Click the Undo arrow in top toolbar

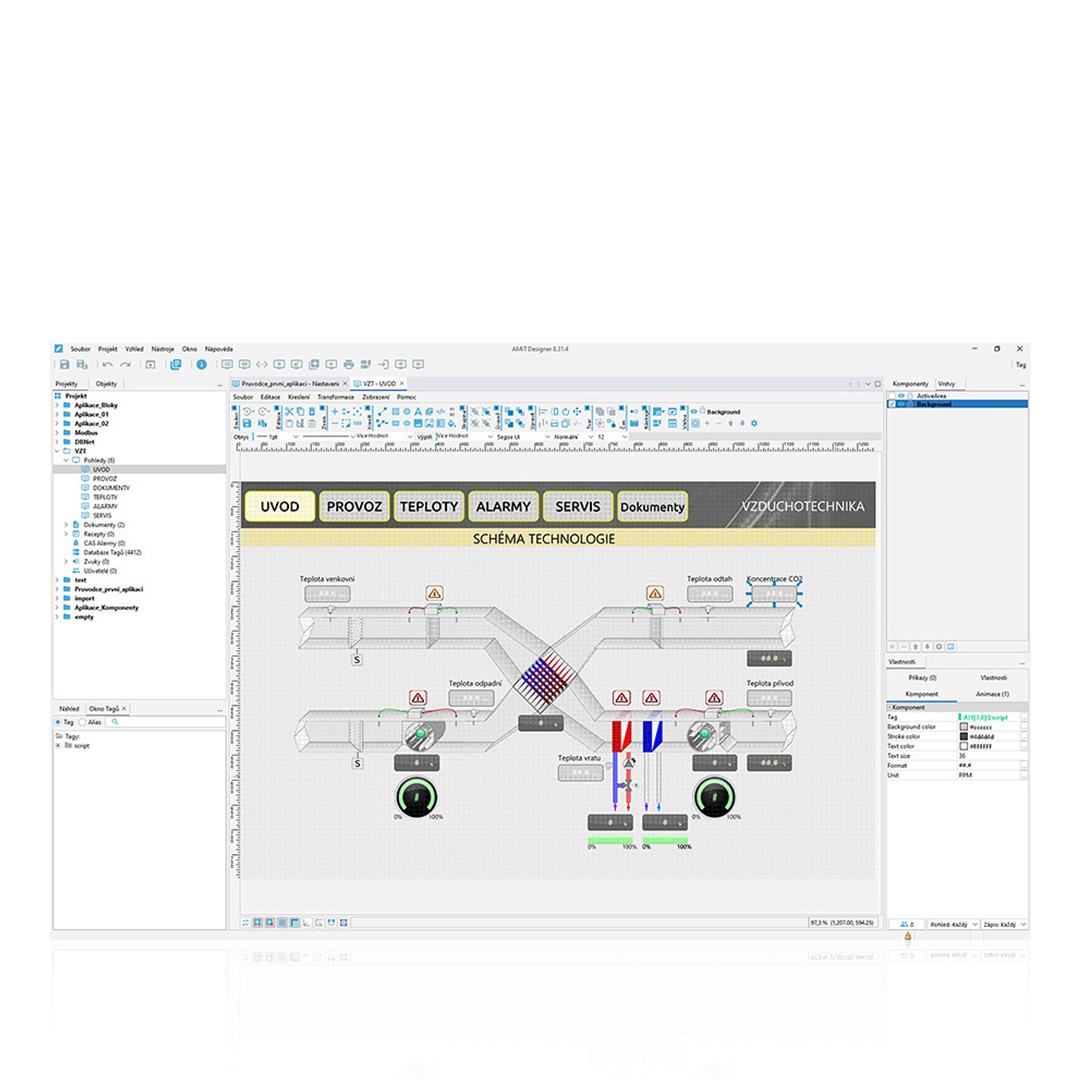point(107,365)
